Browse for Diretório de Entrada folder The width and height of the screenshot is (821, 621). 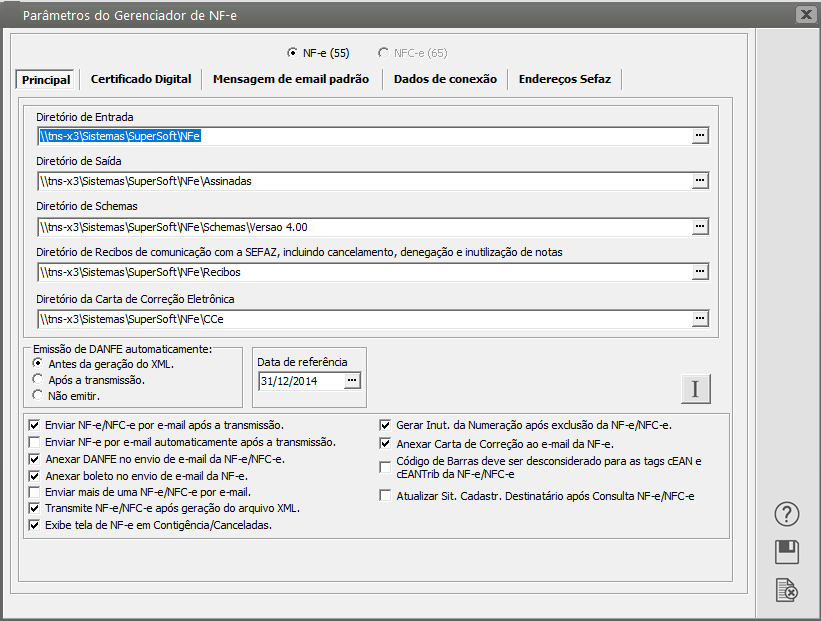tap(700, 135)
